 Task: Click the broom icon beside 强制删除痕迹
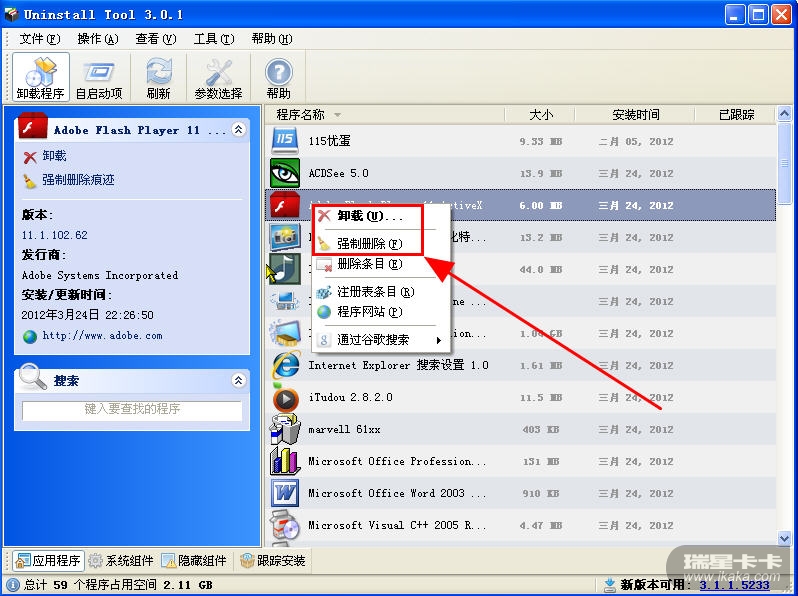click(30, 181)
